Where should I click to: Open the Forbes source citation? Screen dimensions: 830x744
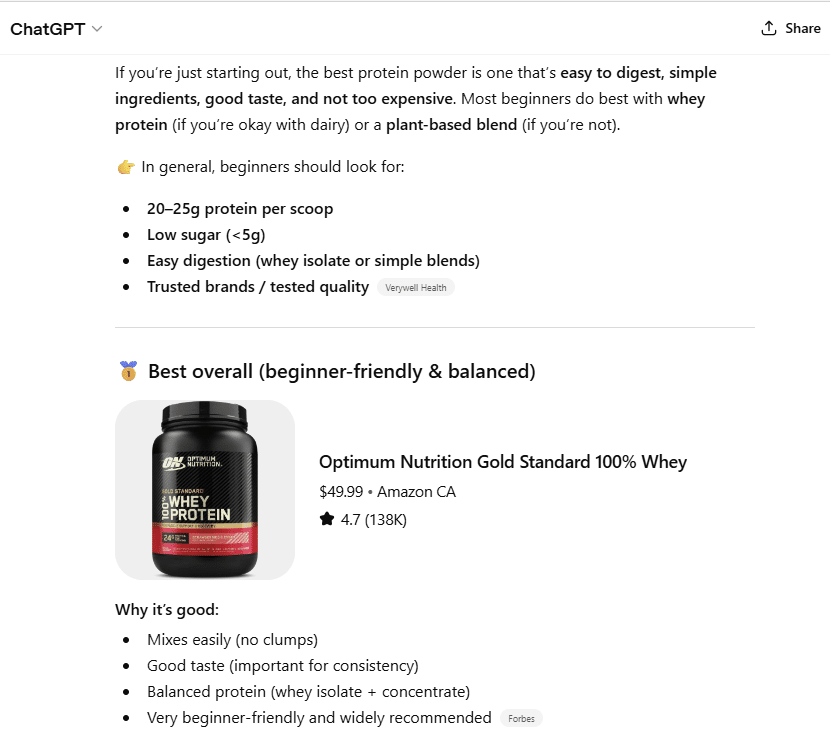pyautogui.click(x=520, y=718)
